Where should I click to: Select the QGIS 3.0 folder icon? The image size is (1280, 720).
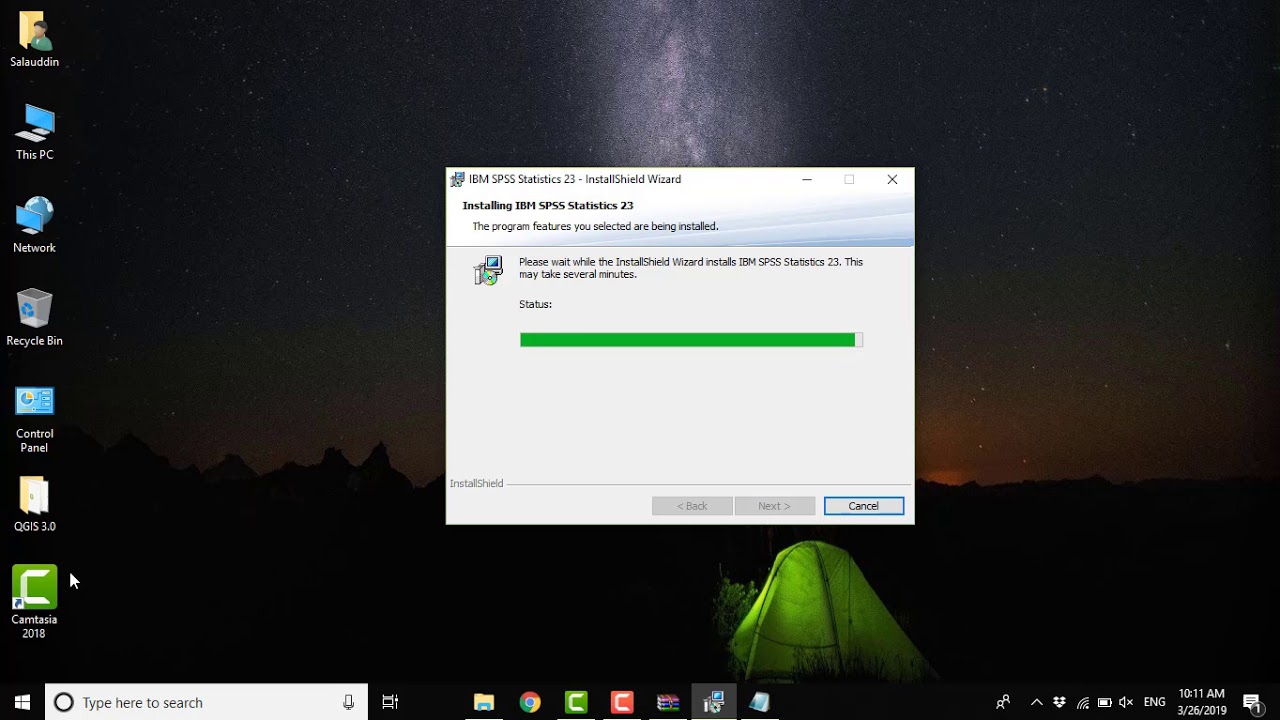coord(34,505)
